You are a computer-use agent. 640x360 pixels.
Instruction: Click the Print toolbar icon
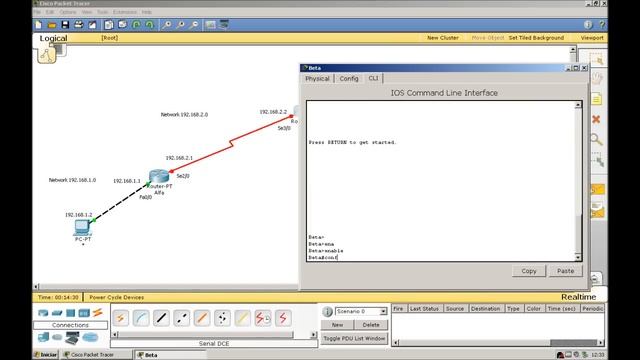(x=78, y=25)
